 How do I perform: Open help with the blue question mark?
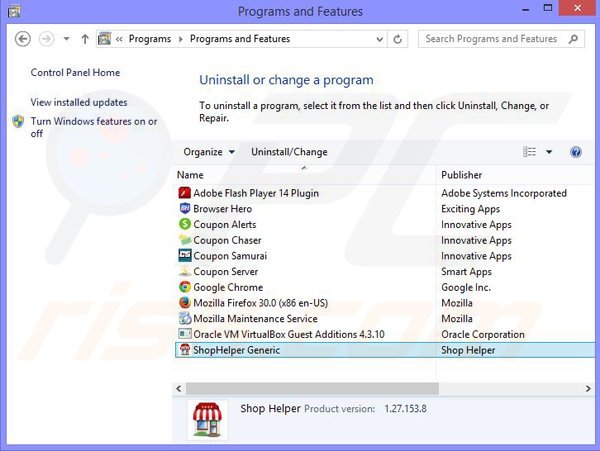[x=575, y=152]
